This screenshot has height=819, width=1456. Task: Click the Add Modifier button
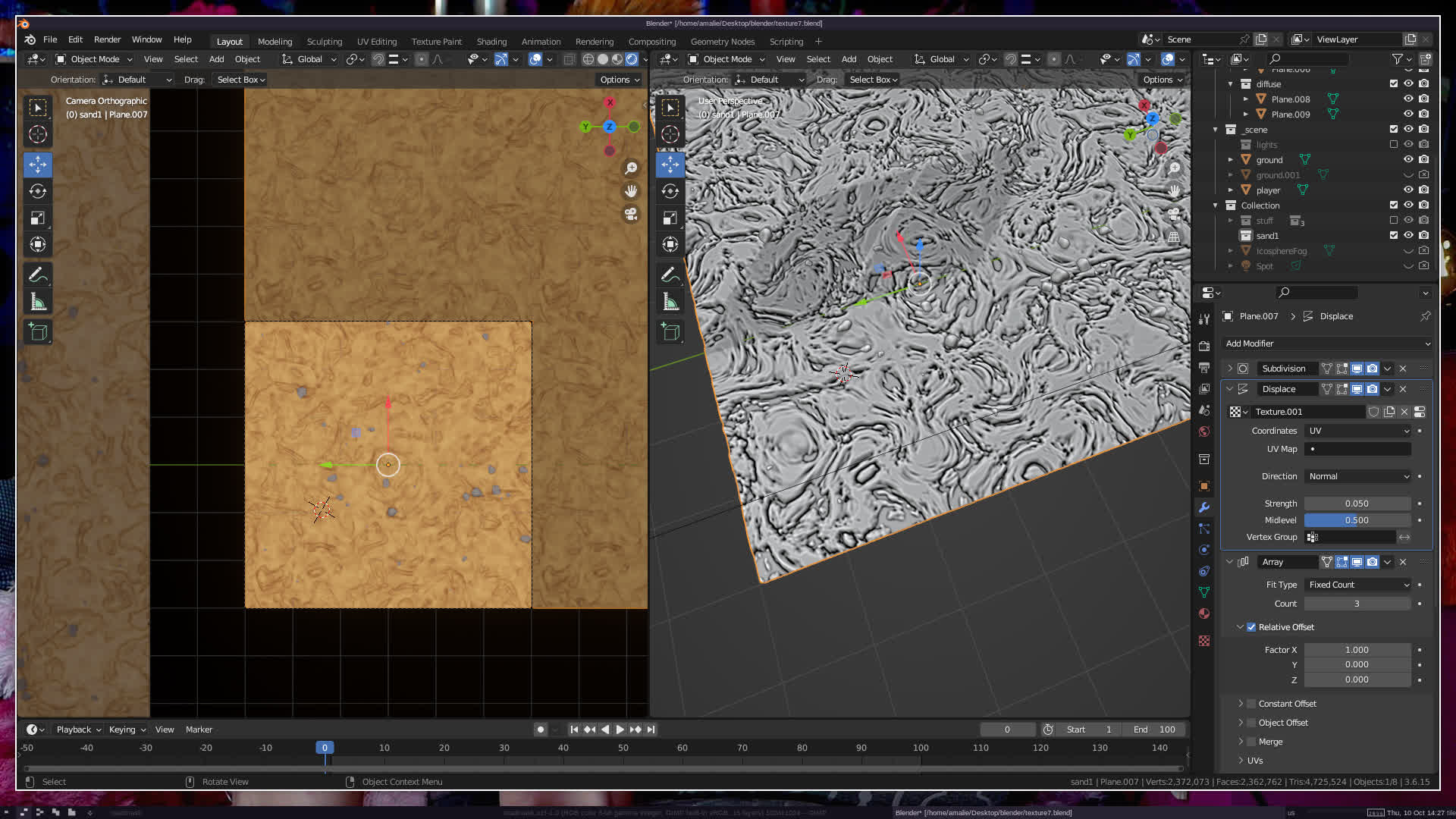coord(1327,344)
